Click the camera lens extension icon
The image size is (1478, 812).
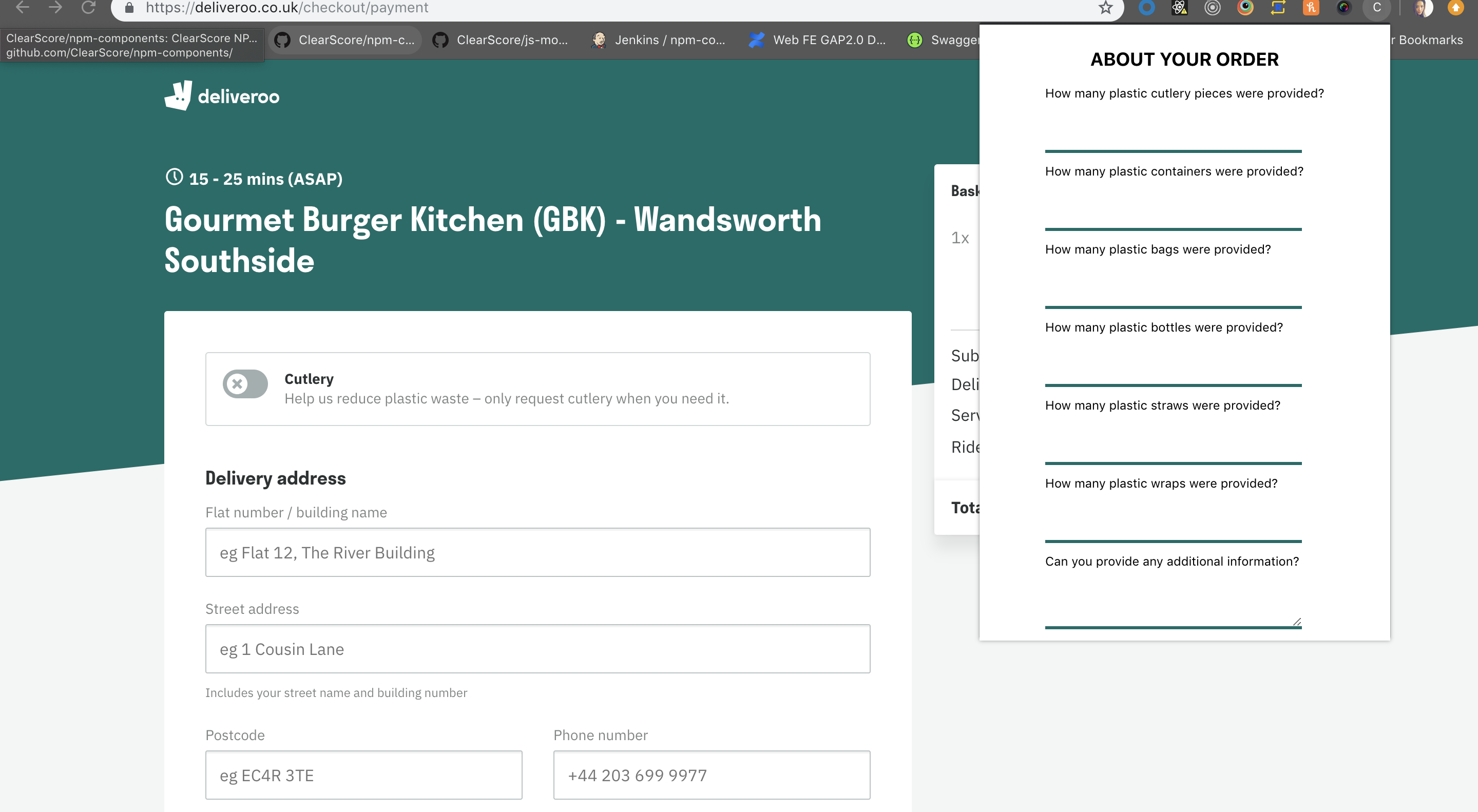click(1343, 8)
